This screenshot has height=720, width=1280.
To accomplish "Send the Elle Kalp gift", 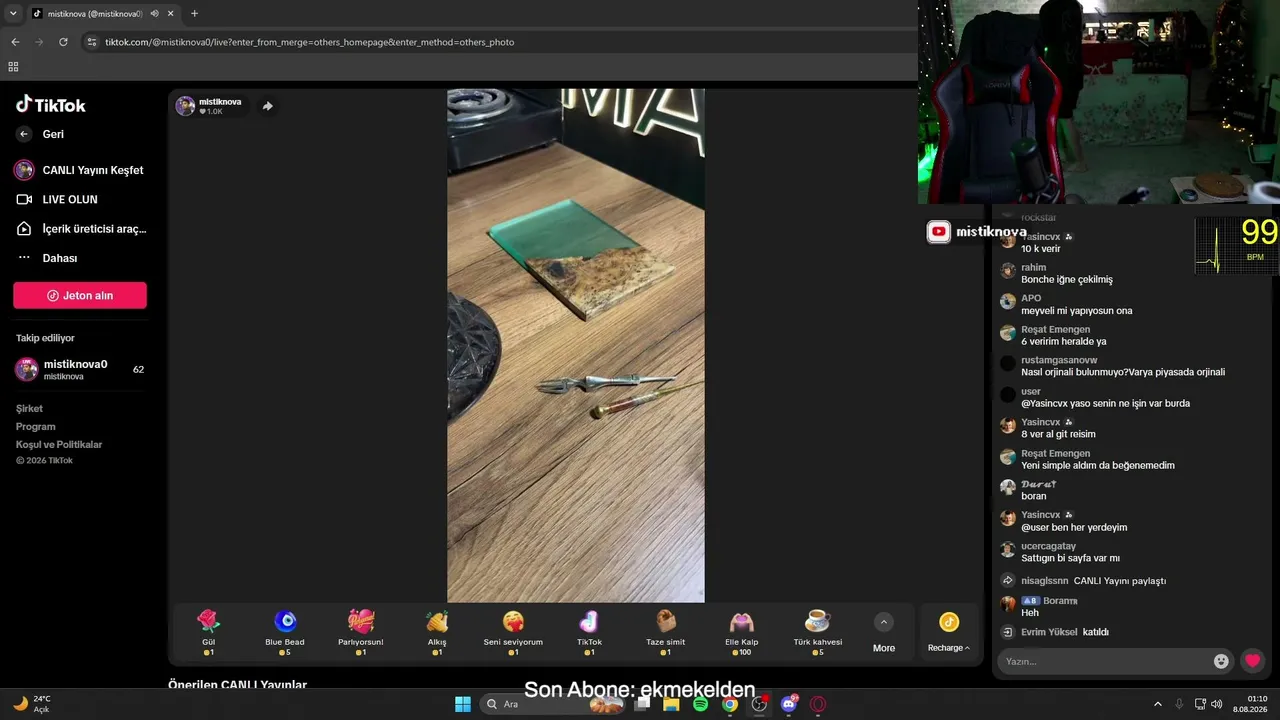I will click(x=741, y=633).
